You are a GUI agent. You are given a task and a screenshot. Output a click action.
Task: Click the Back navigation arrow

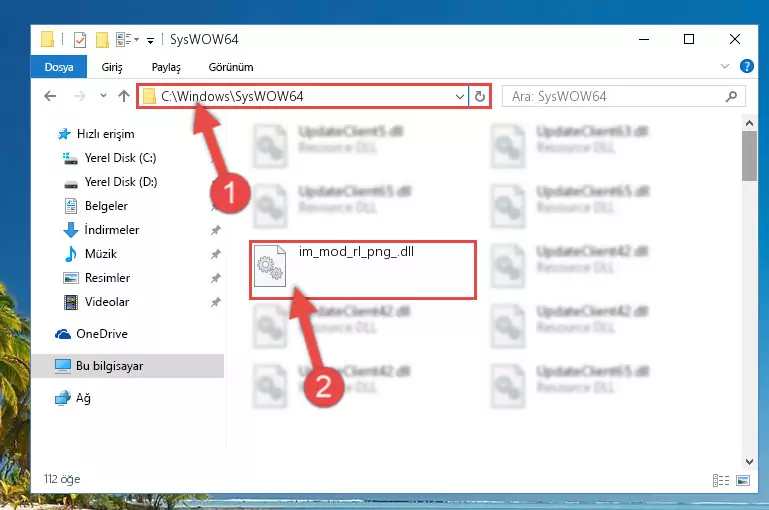click(x=50, y=96)
